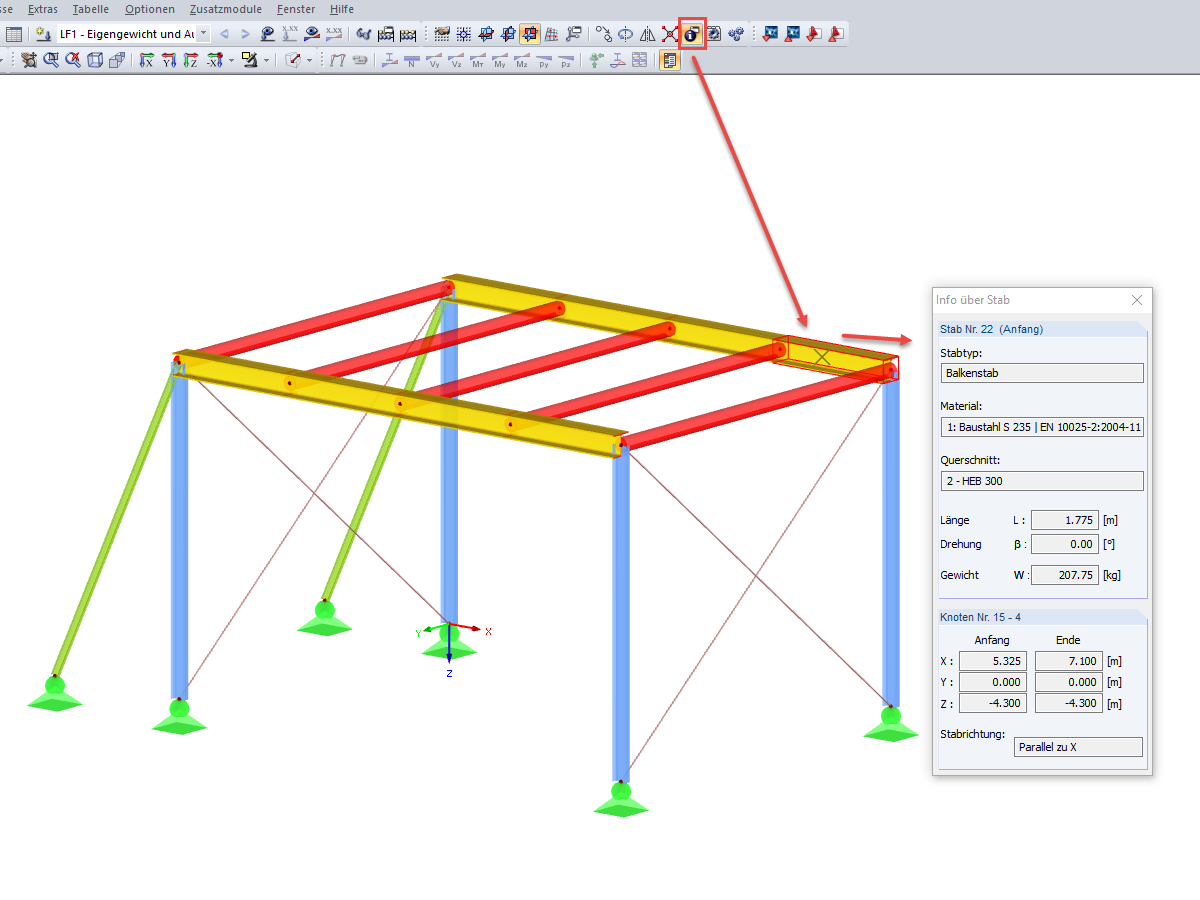Viewport: 1200px width, 900px height.
Task: Click the move/copy objects icon
Action: (x=603, y=35)
